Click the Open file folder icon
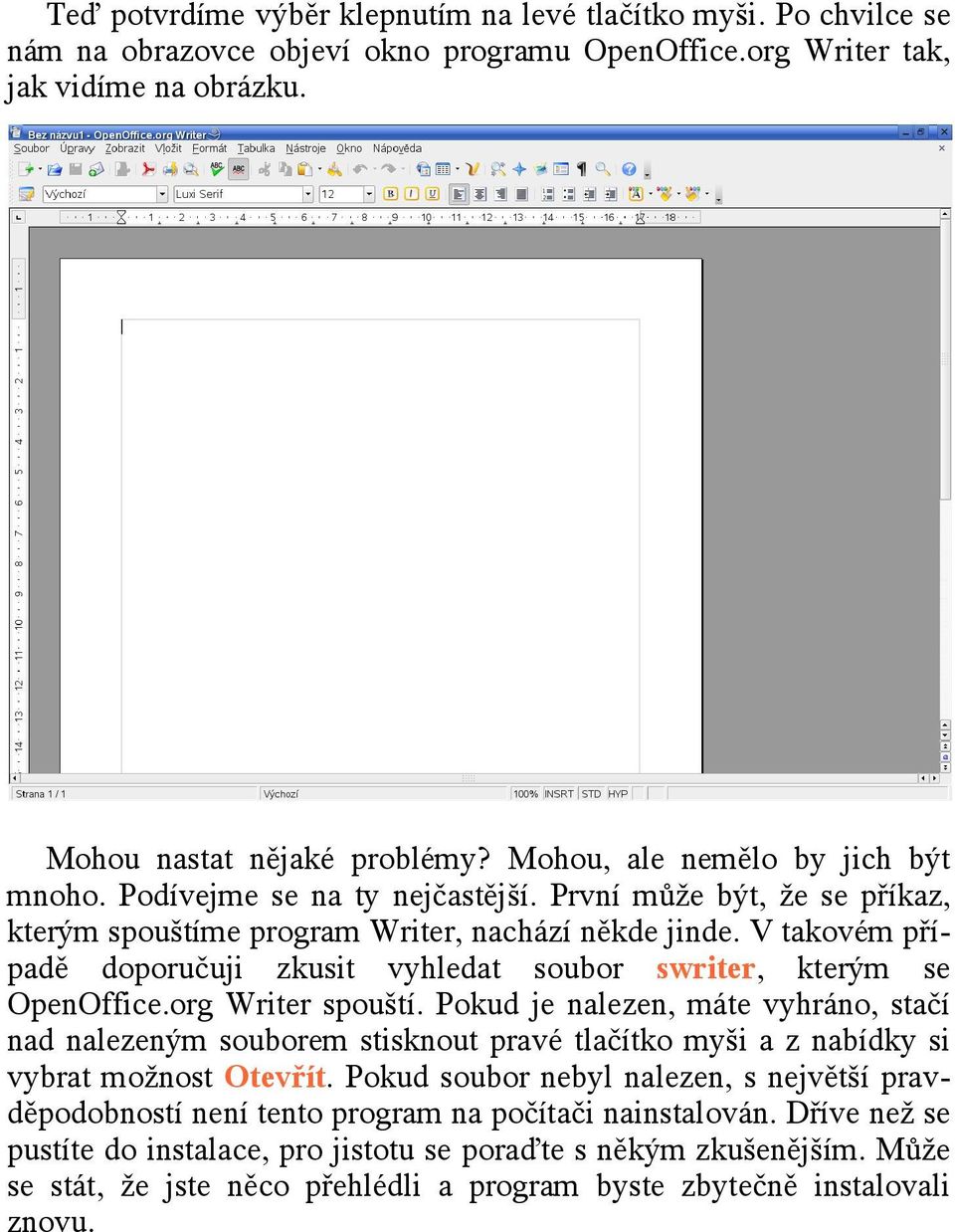Viewport: 955px width, 1232px height. [55, 169]
